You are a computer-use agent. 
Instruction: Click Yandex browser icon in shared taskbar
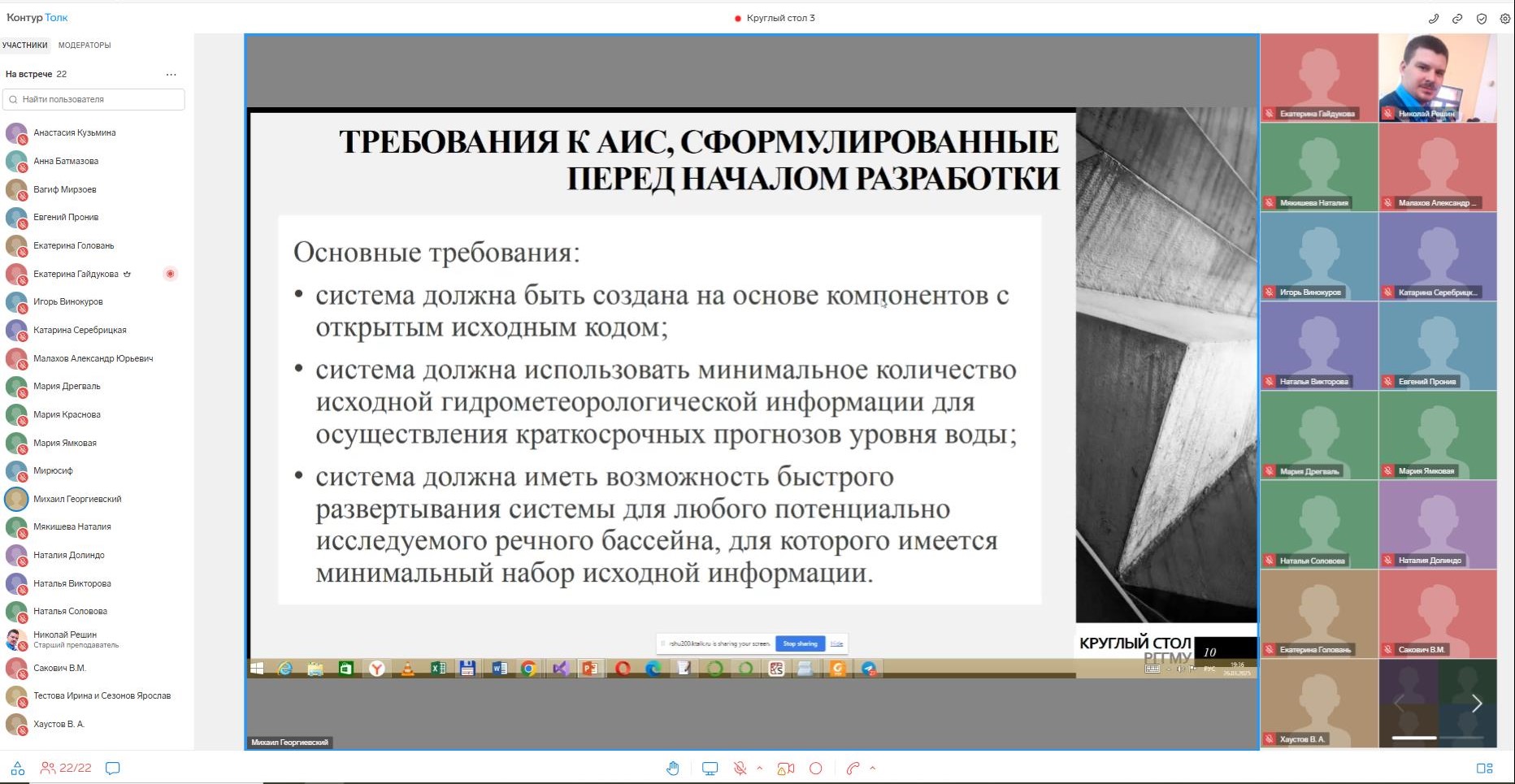(x=376, y=669)
